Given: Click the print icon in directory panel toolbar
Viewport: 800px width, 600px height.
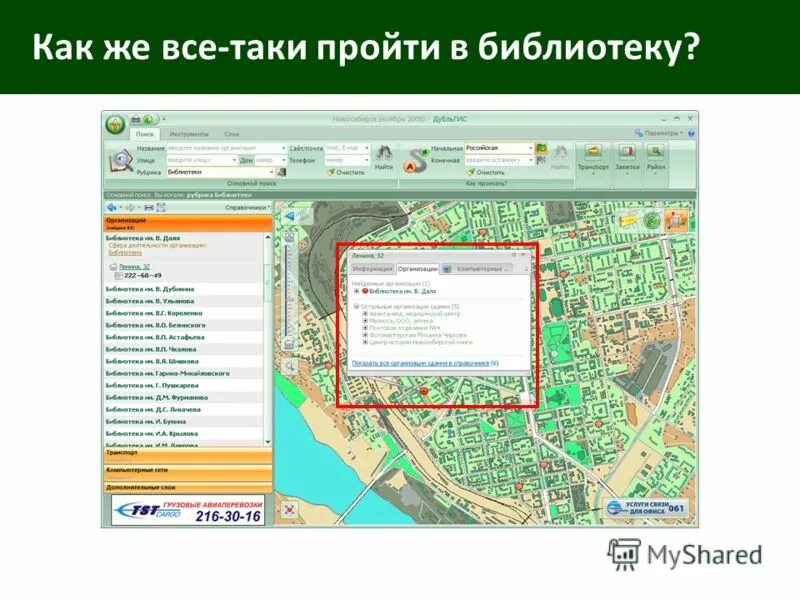Looking at the screenshot, I should pos(148,207).
